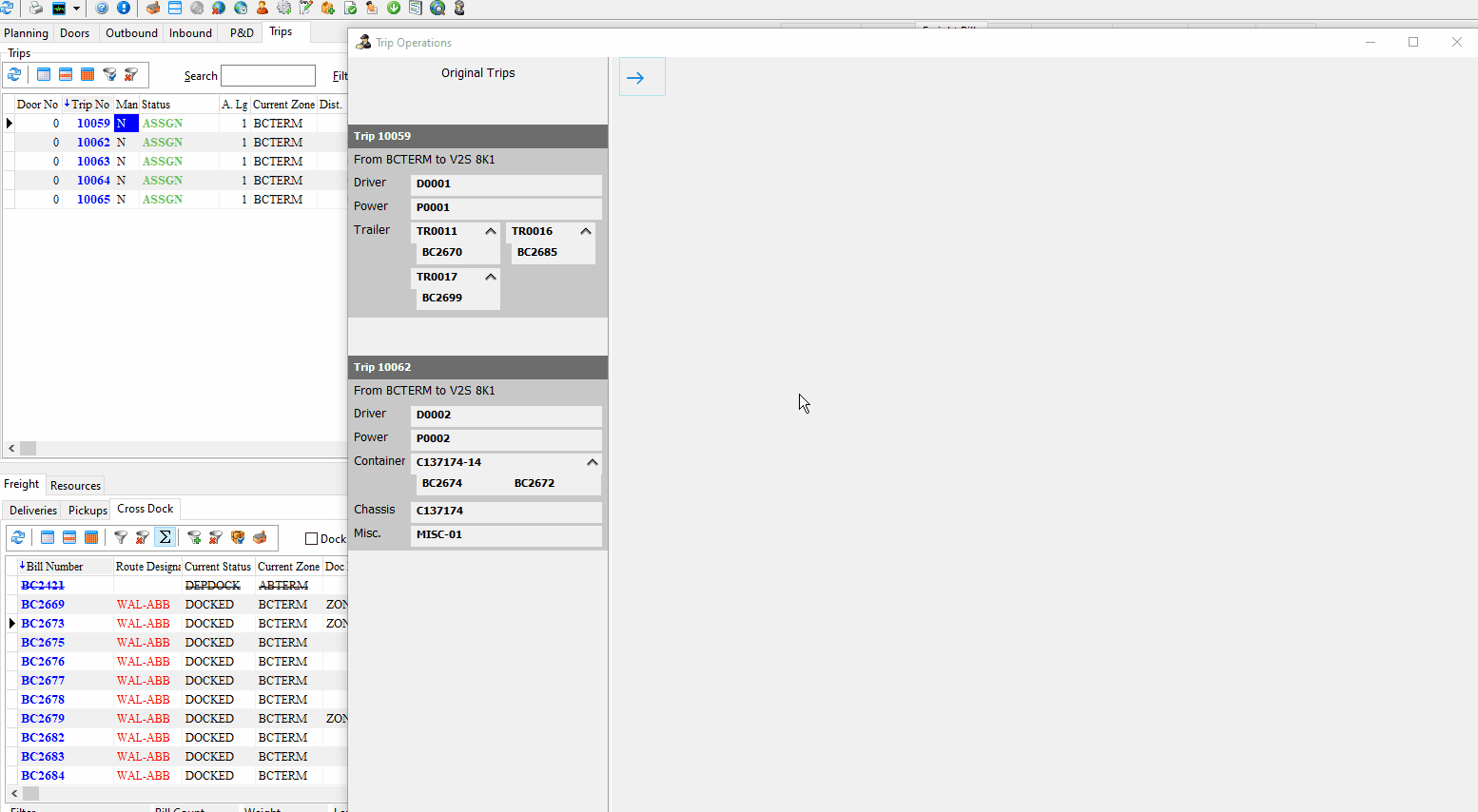Viewport: 1478px width, 812px height.
Task: Open the Inbound tab
Action: pos(190,33)
